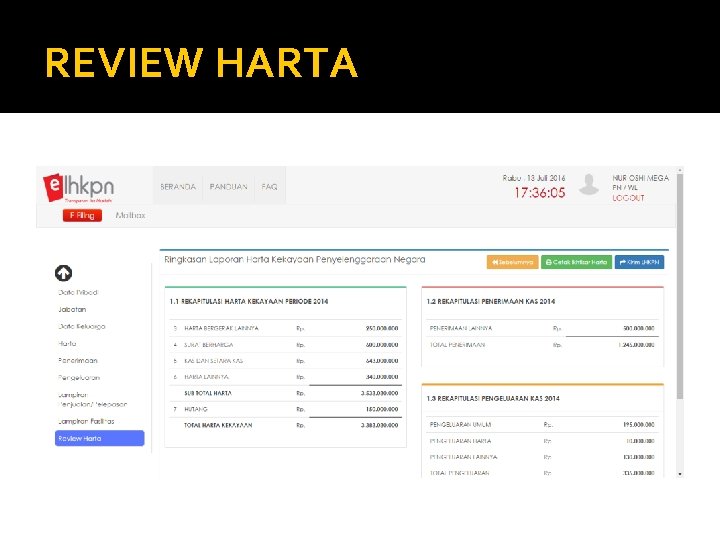Open Data Pribadi in the sidebar
The height and width of the screenshot is (540, 720).
(x=78, y=292)
